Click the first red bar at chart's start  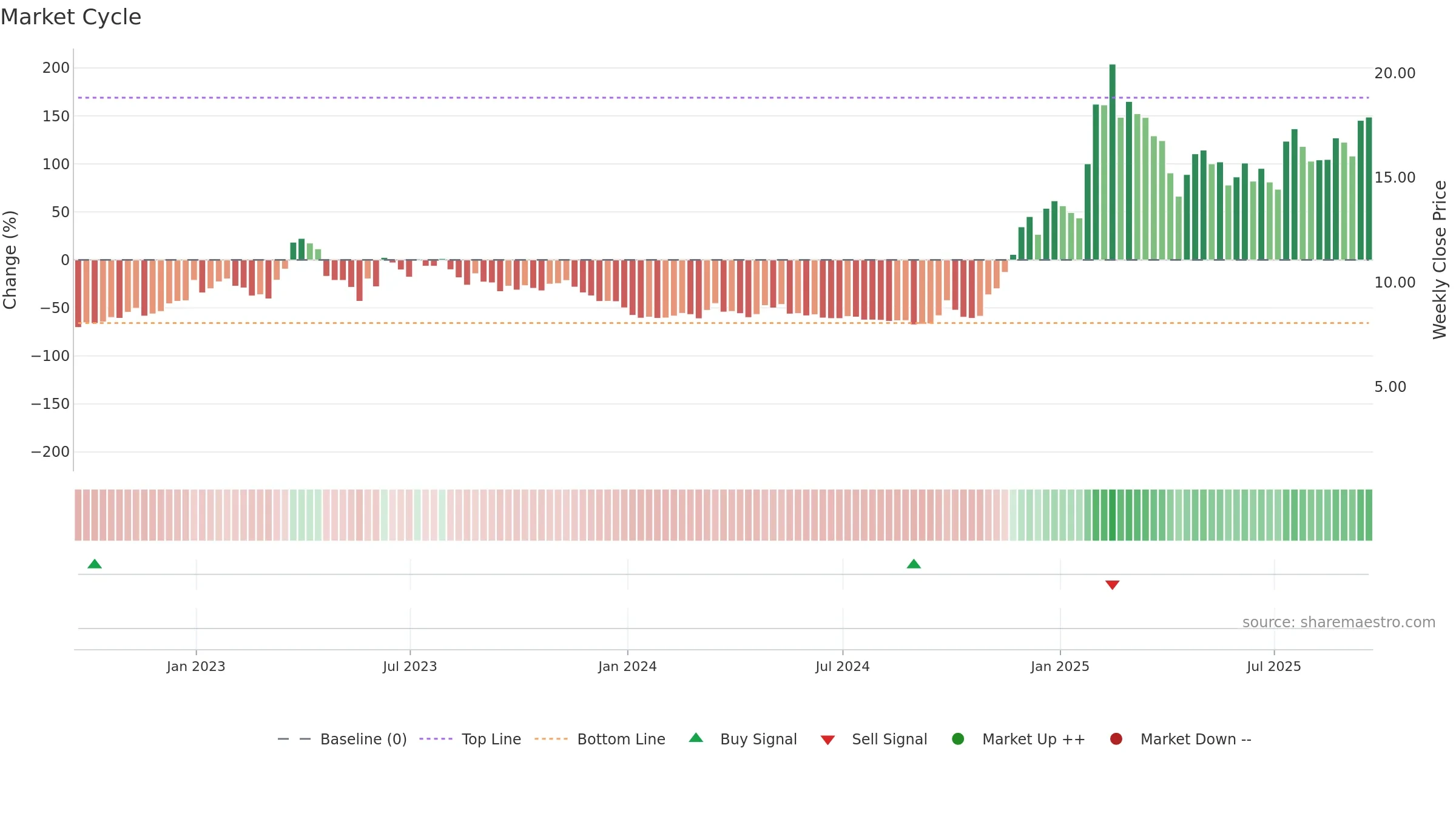78,294
